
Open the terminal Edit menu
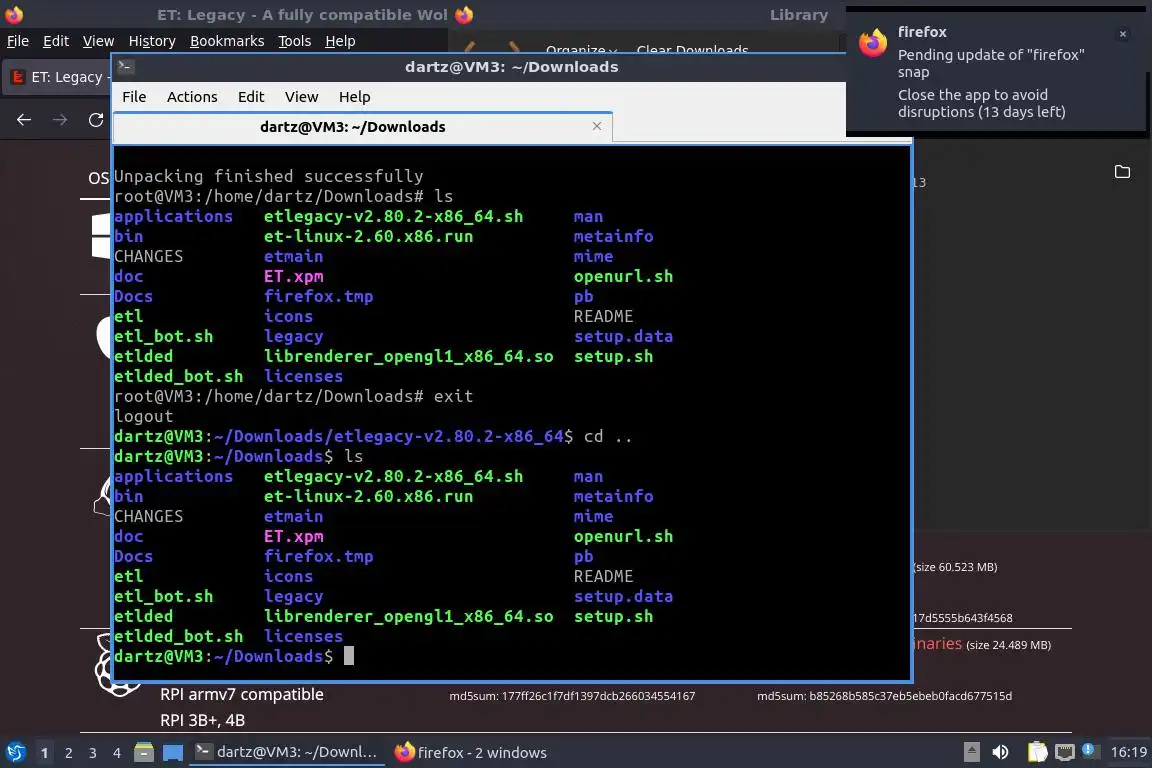(x=251, y=97)
